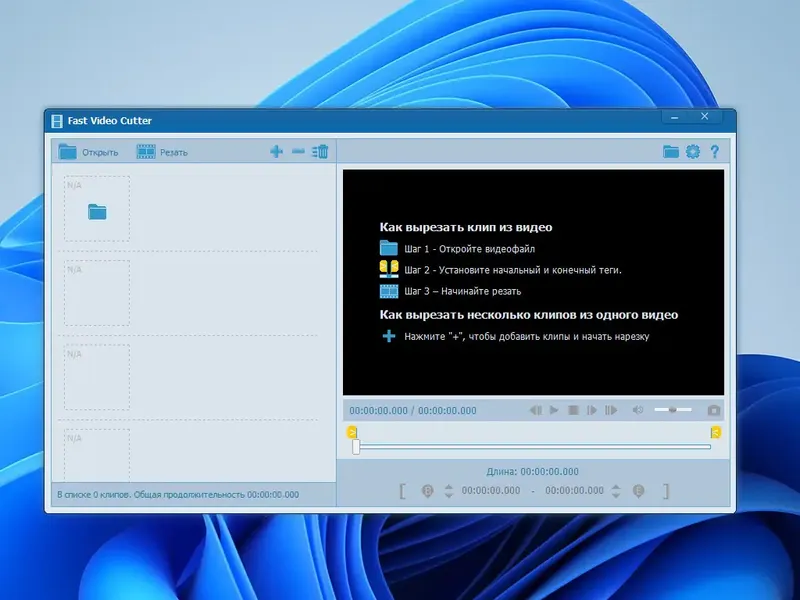Open help question mark icon
800x600 pixels.
coord(715,152)
